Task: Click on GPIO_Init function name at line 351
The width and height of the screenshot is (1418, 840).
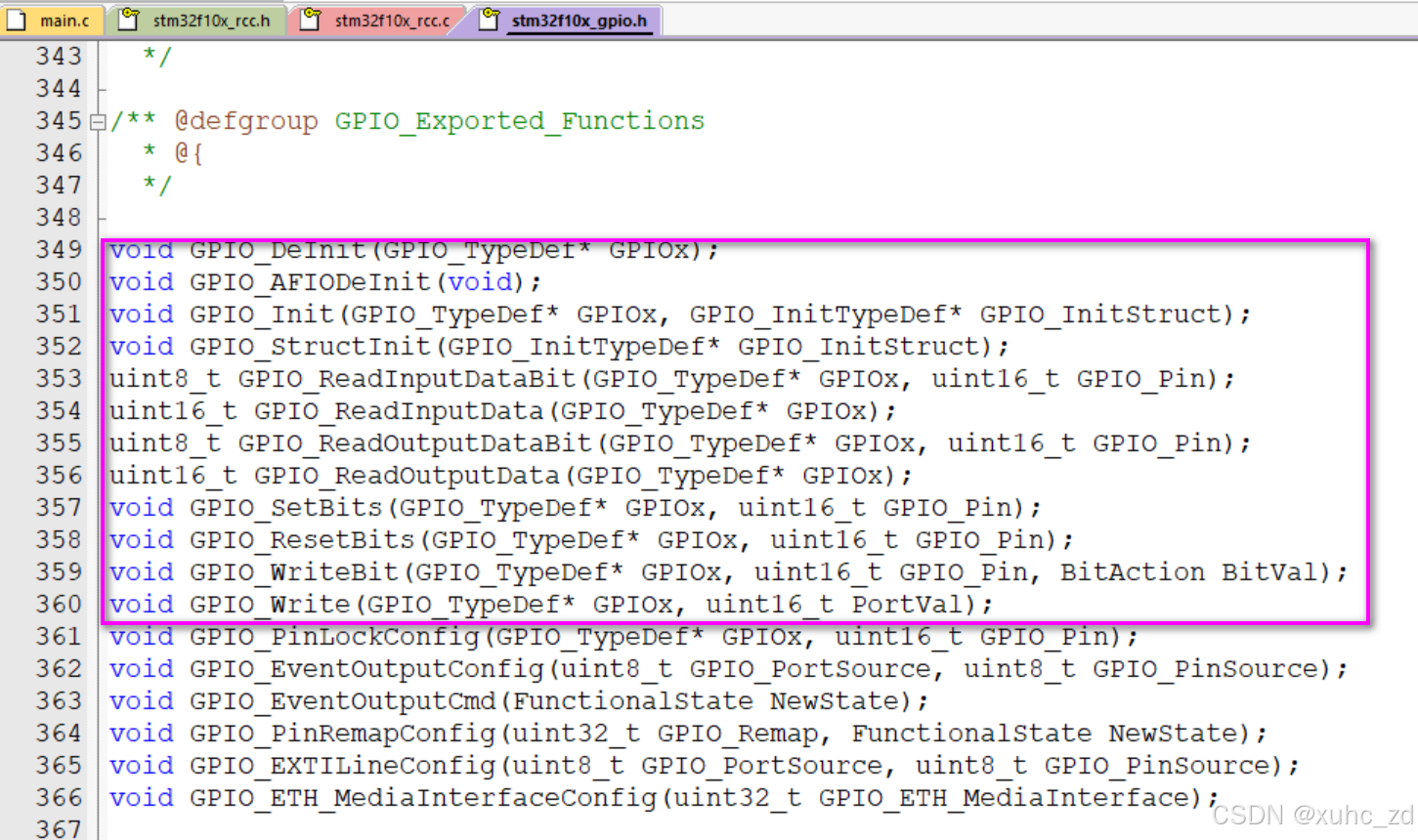Action: click(x=262, y=314)
